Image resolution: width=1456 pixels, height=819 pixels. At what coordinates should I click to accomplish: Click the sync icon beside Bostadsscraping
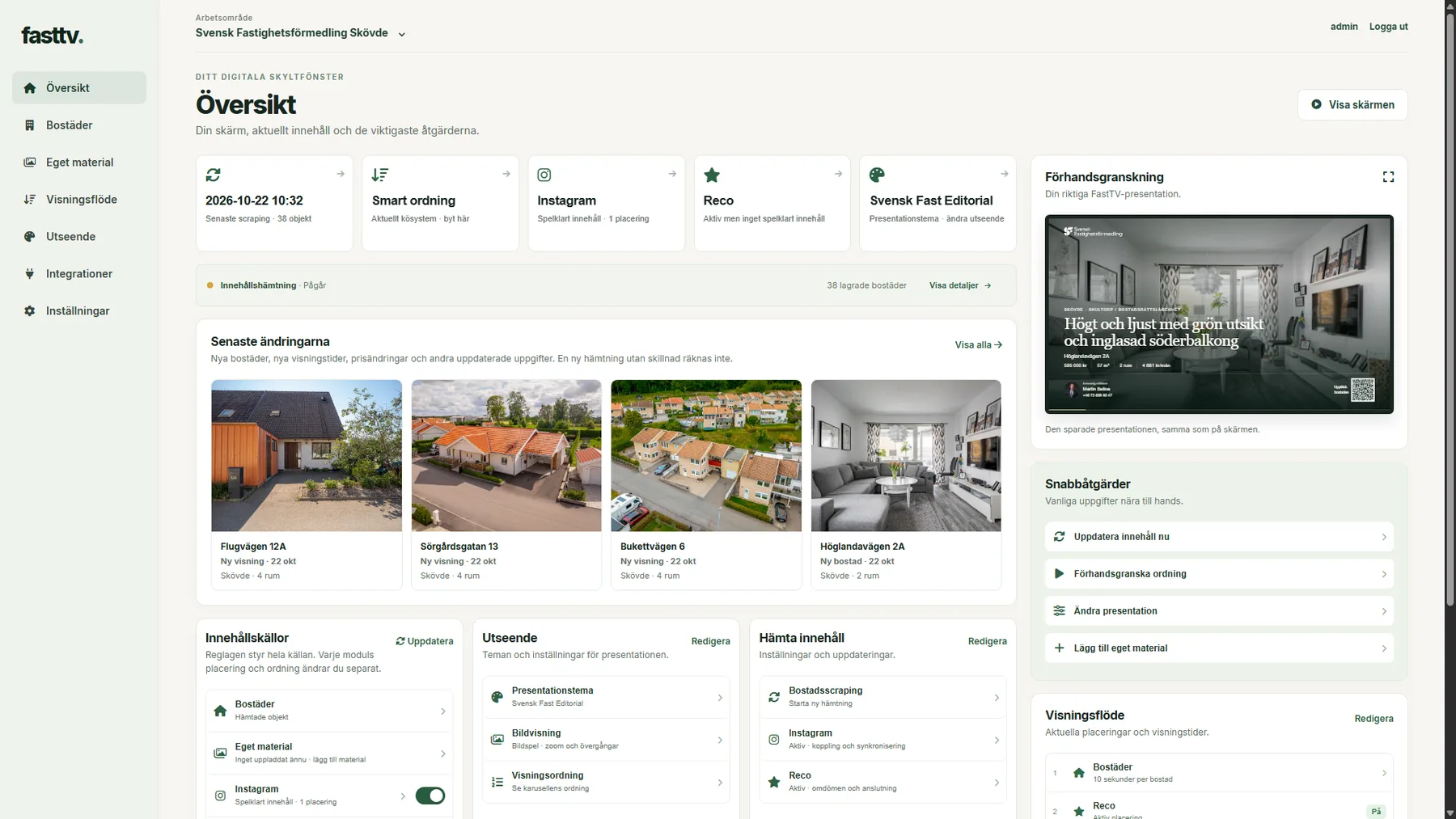[774, 697]
